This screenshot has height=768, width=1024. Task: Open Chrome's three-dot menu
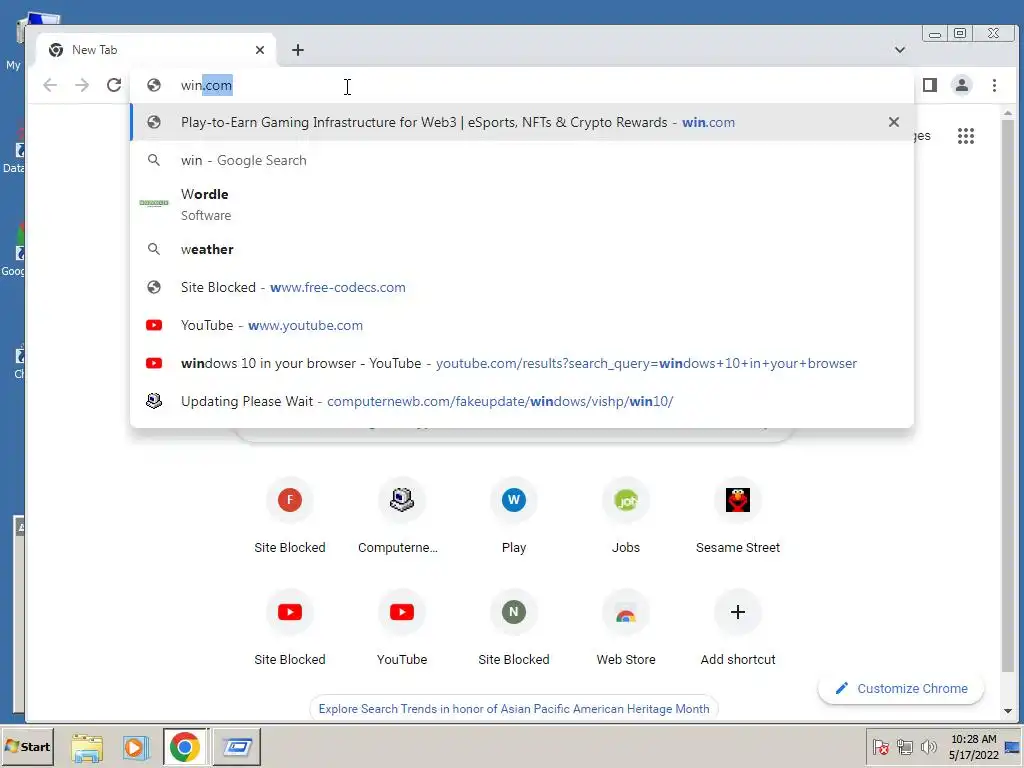994,85
